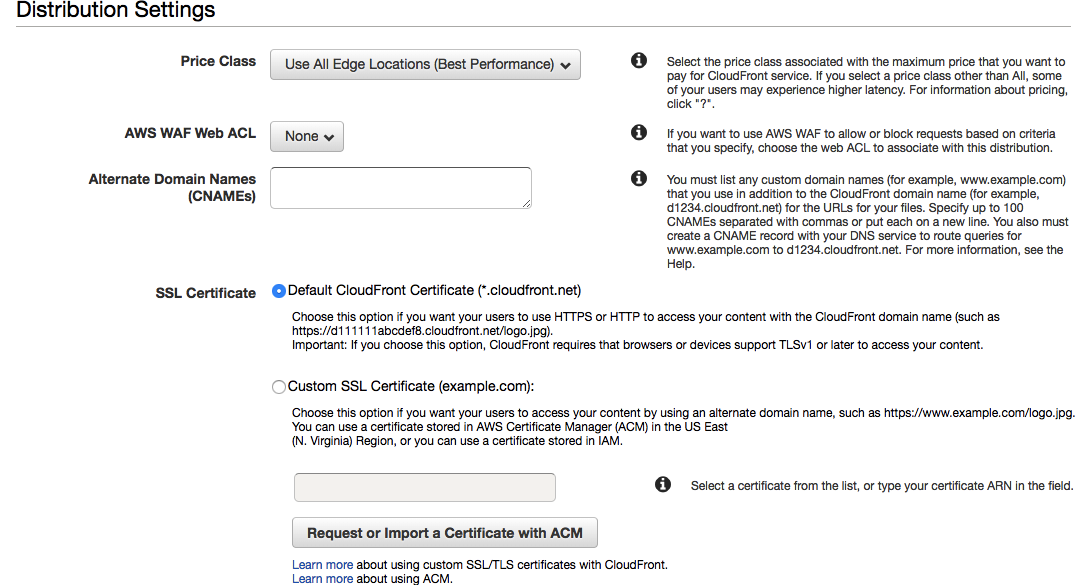This screenshot has width=1084, height=585.
Task: Click the Alternate Domain Names text area
Action: tap(401, 187)
